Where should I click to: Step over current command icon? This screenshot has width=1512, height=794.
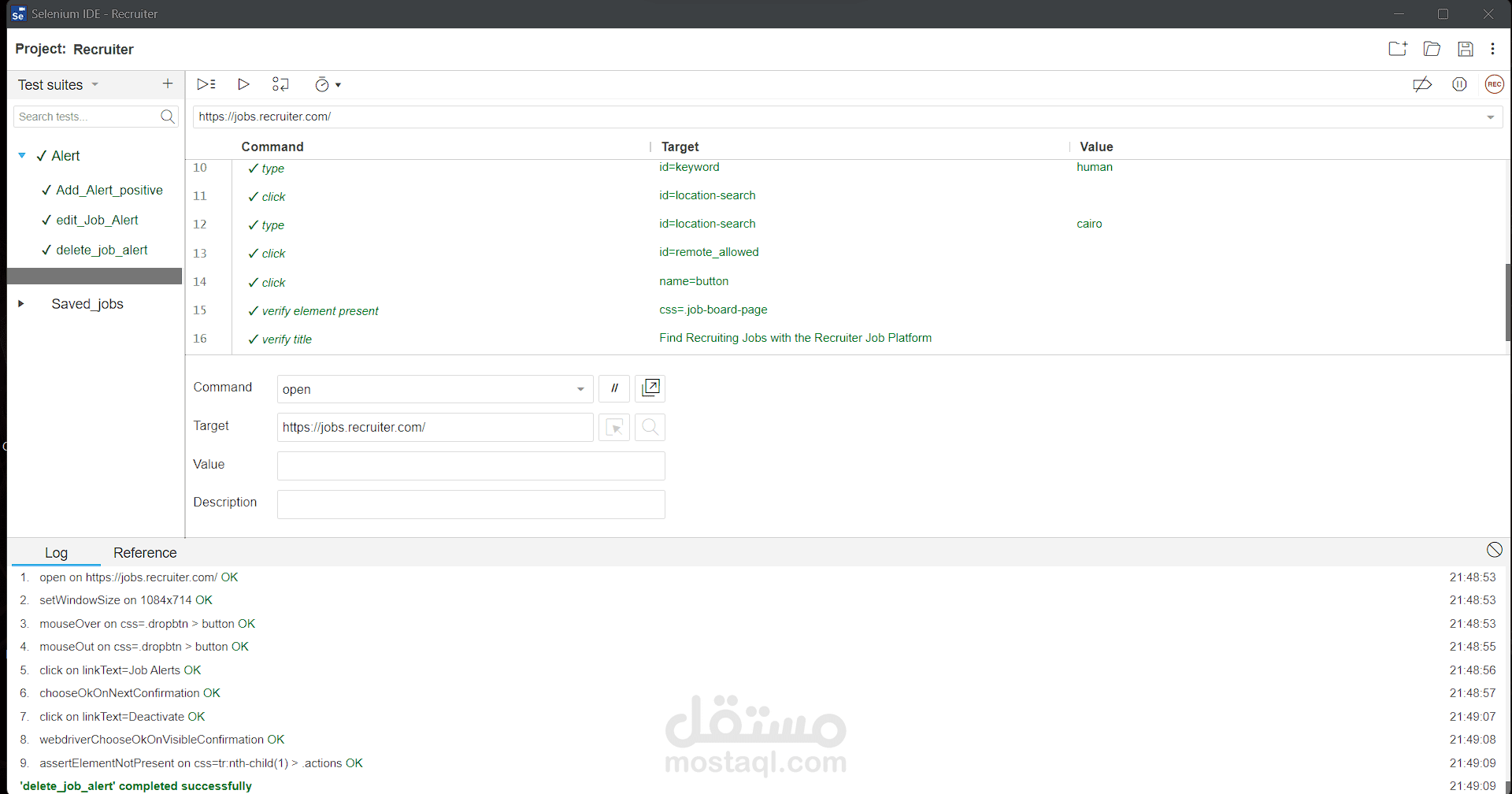[280, 84]
